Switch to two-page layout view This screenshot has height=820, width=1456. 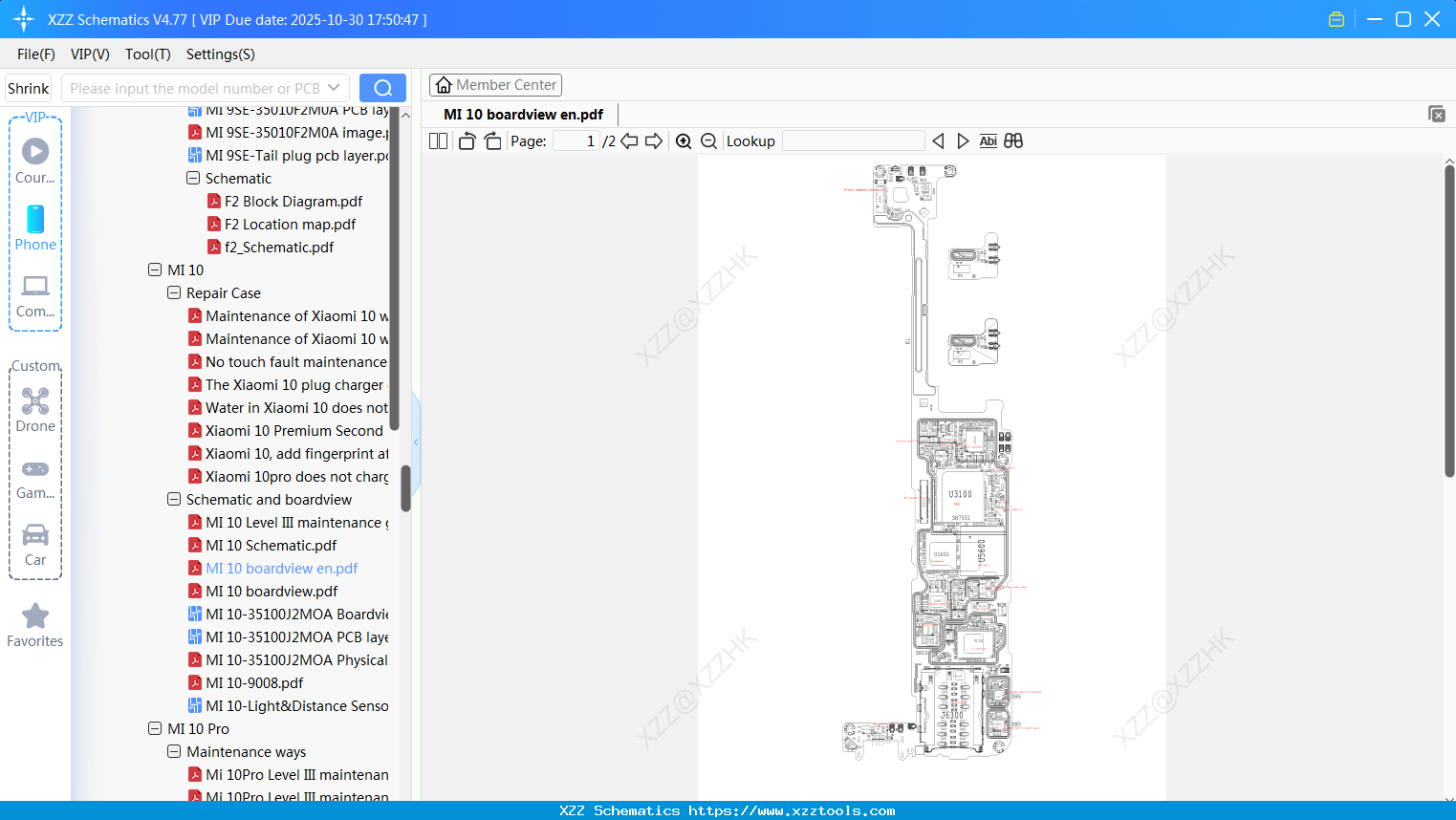point(437,140)
